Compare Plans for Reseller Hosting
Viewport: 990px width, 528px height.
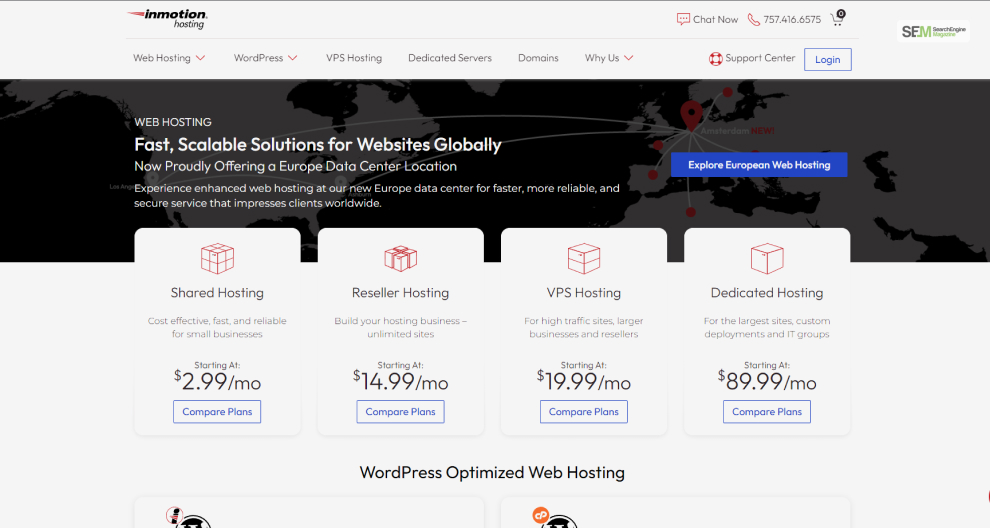(400, 412)
